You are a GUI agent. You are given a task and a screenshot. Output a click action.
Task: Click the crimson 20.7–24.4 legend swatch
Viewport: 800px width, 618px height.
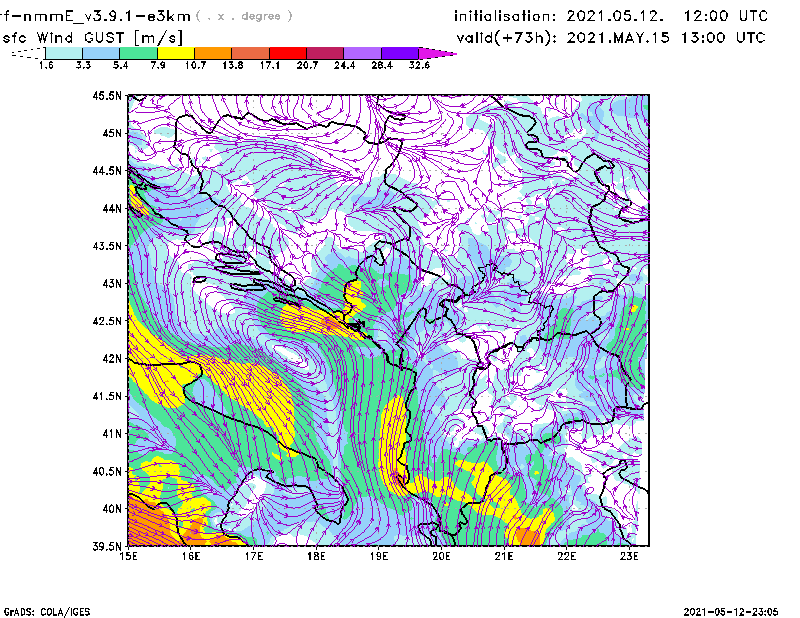coord(325,53)
